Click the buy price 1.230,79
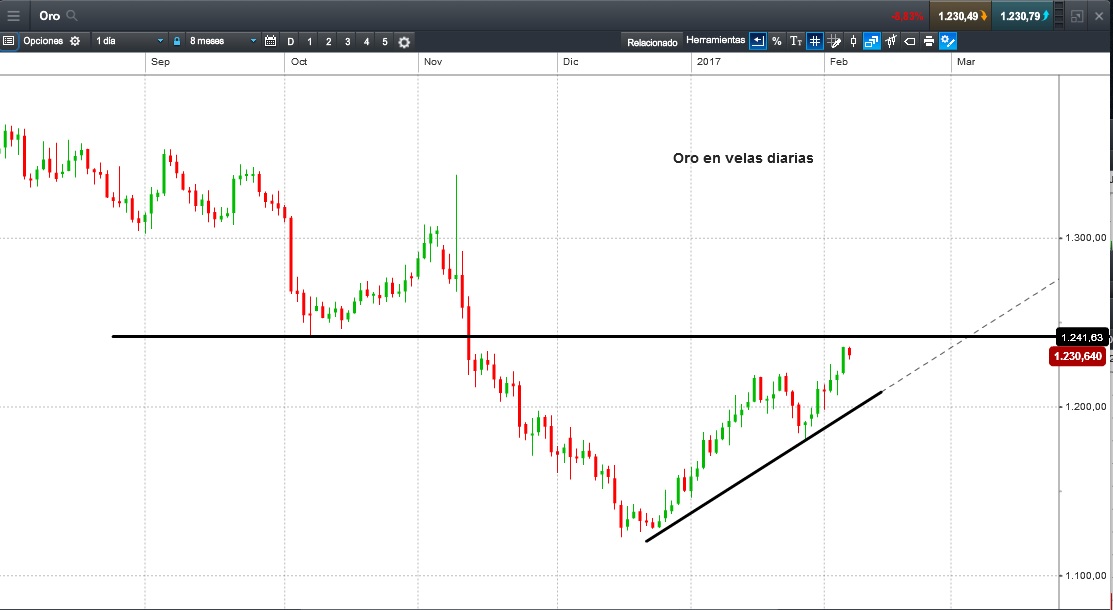The image size is (1113, 610). (1022, 16)
